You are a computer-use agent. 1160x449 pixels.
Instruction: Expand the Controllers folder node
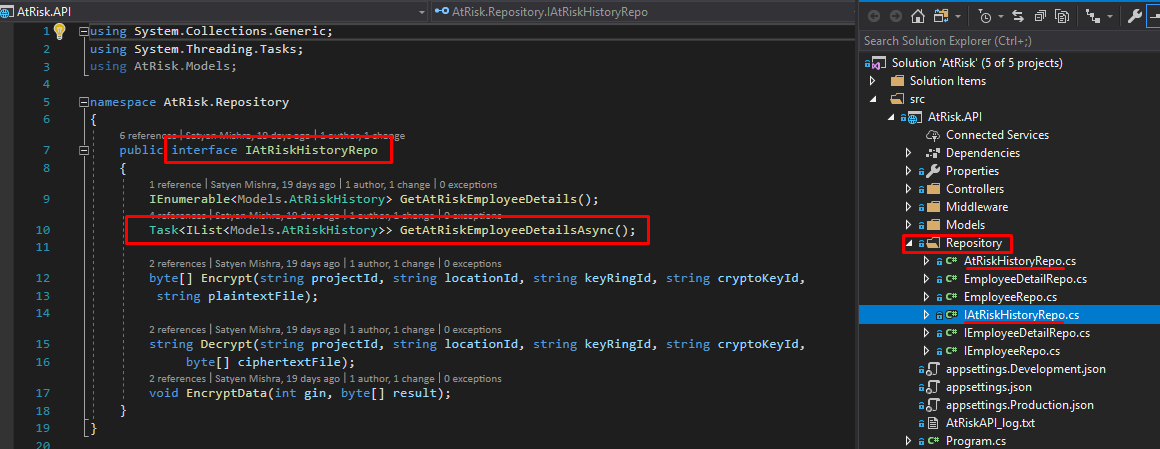click(909, 189)
